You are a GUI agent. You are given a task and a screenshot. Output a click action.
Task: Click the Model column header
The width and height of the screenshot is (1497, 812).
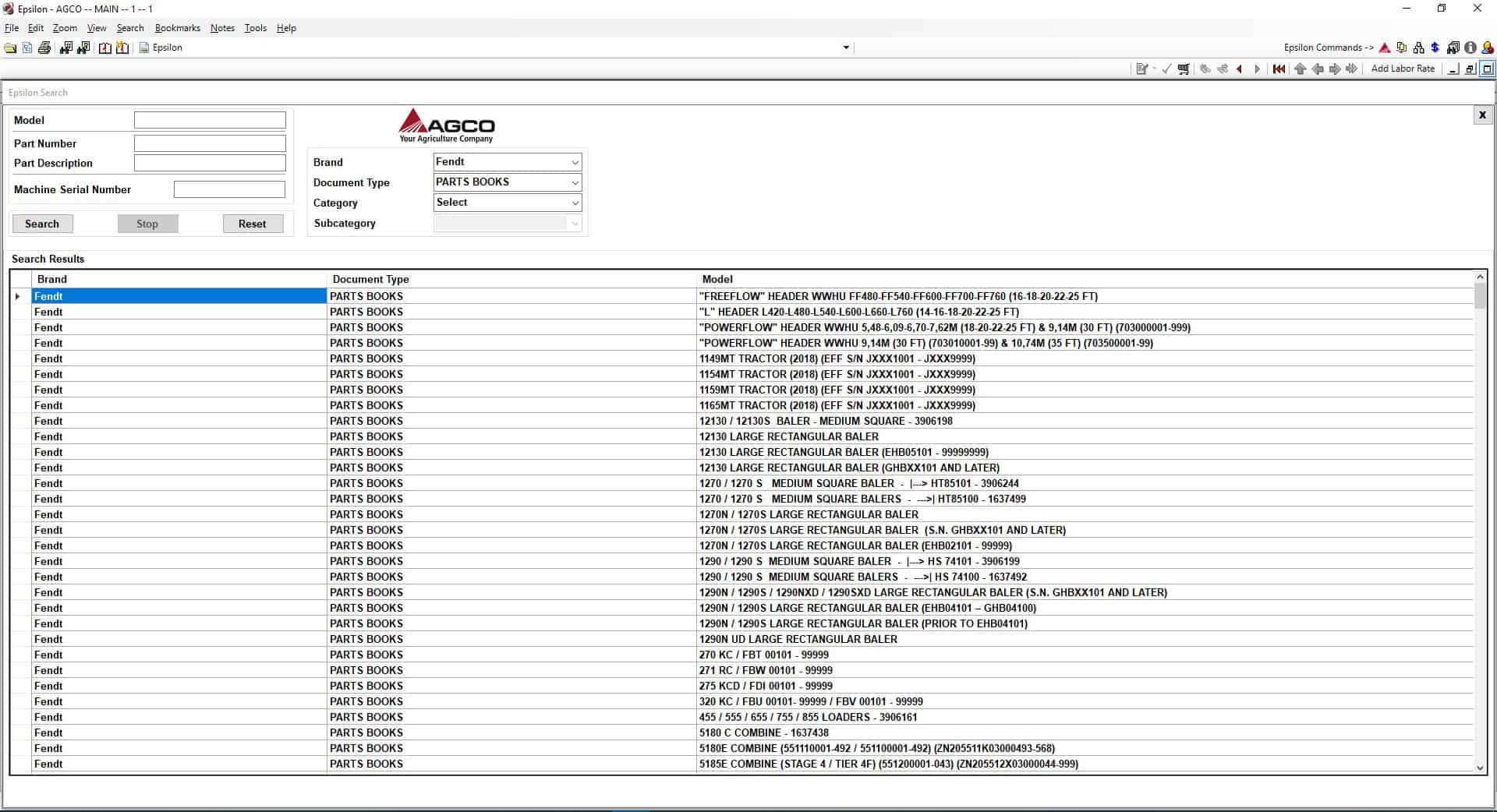click(1085, 279)
